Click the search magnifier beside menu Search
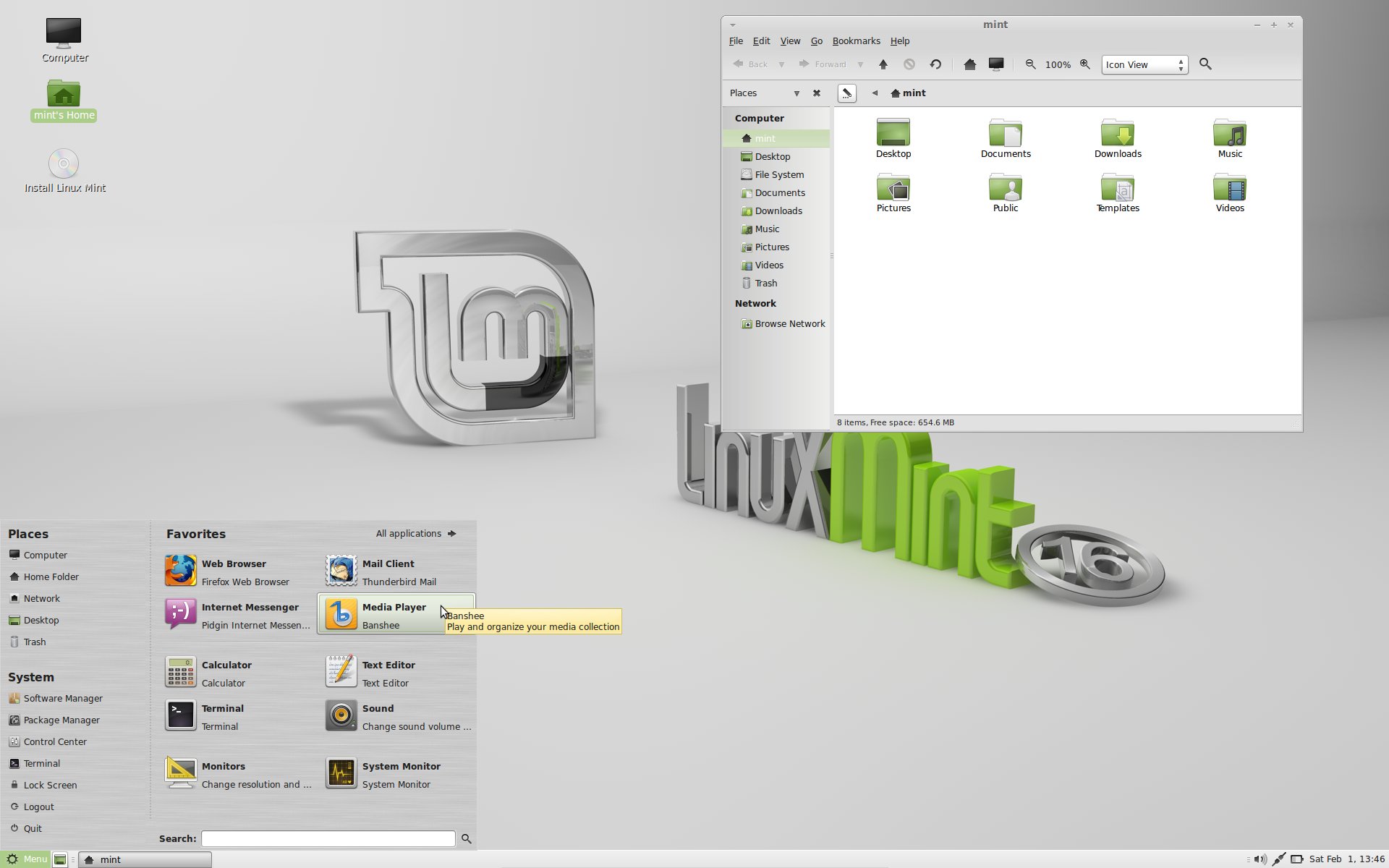Image resolution: width=1389 pixels, height=868 pixels. click(467, 839)
